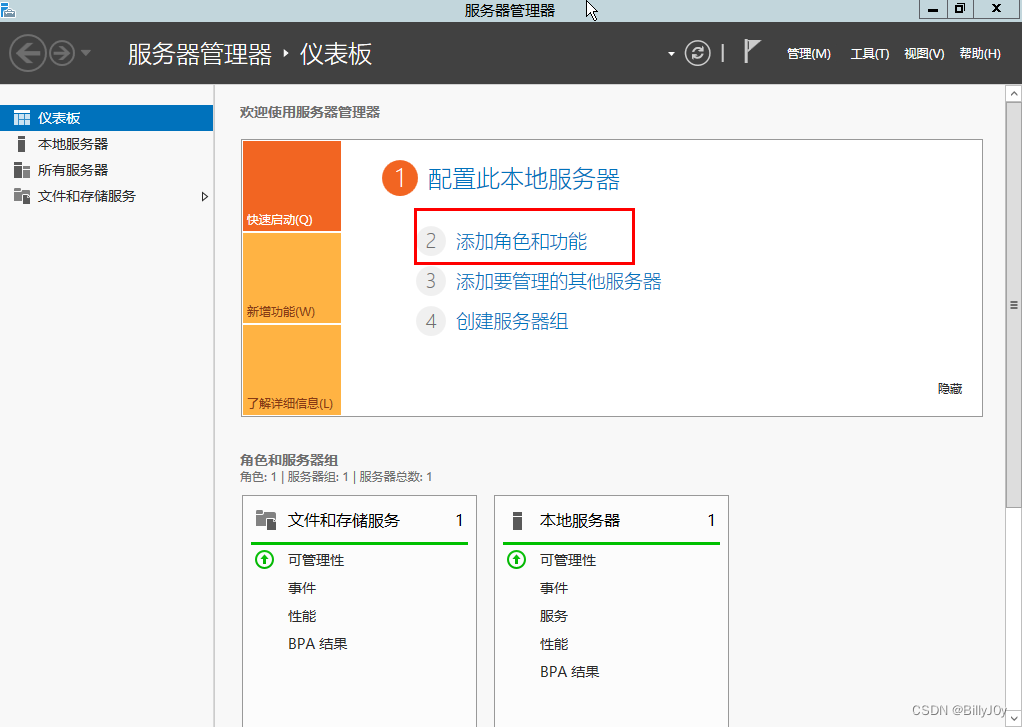The height and width of the screenshot is (727, 1022).
Task: Restore down the 服务器管理器 window
Action: pos(960,8)
